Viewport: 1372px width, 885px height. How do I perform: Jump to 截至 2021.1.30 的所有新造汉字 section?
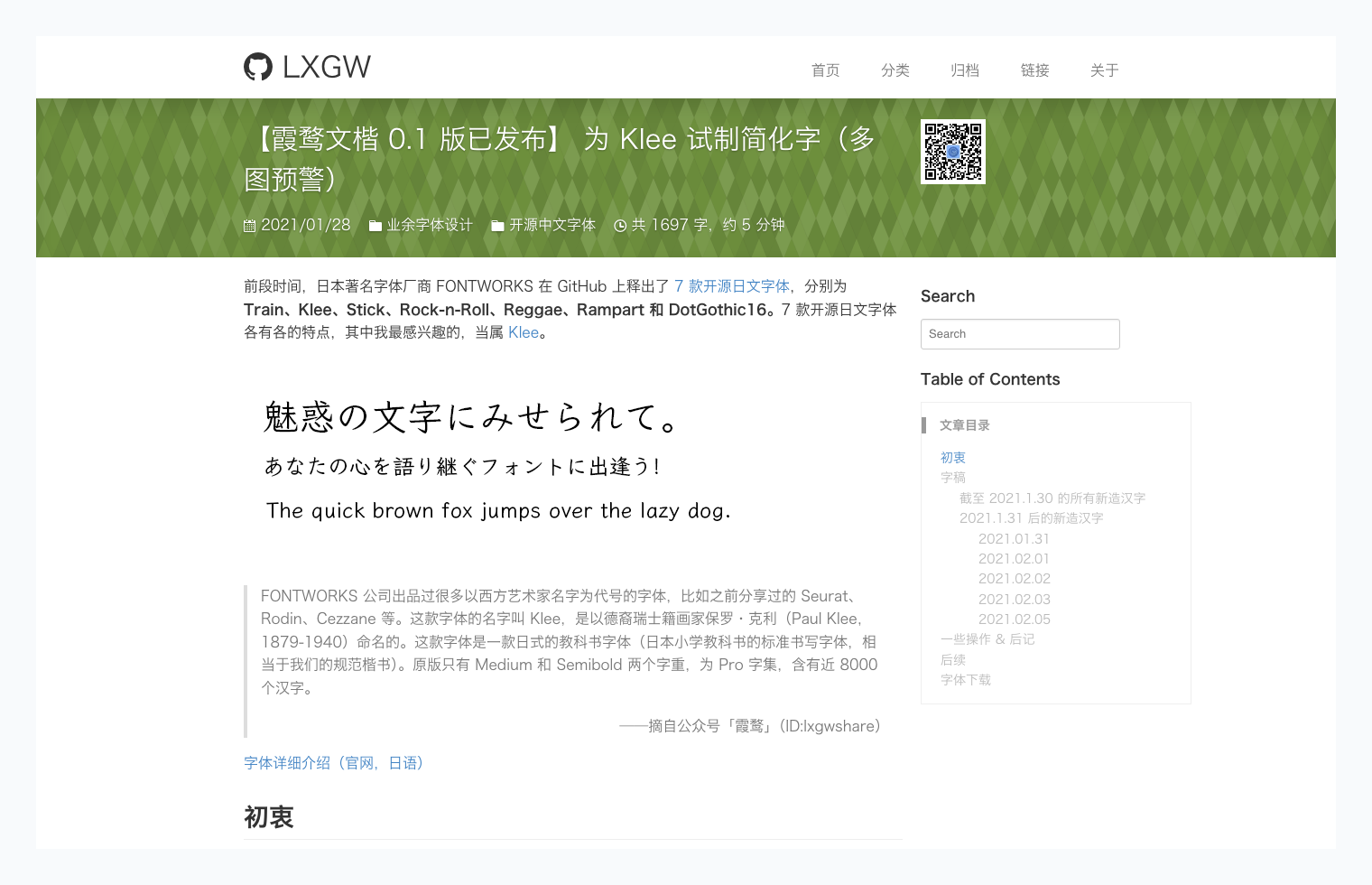click(x=1052, y=498)
